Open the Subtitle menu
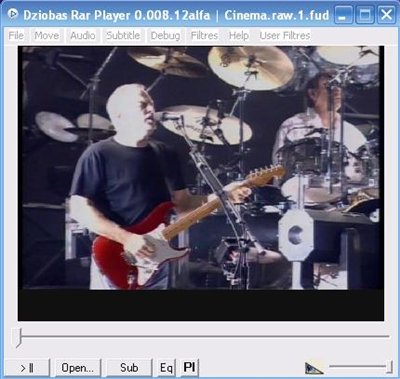The image size is (400, 379). (123, 35)
